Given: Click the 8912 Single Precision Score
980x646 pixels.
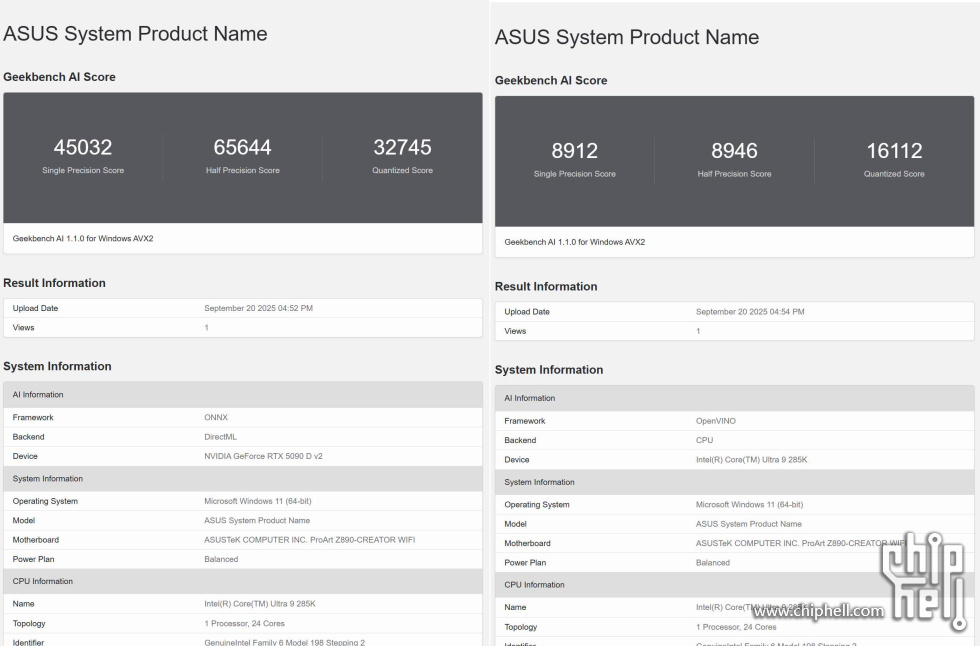Looking at the screenshot, I should pyautogui.click(x=574, y=151).
